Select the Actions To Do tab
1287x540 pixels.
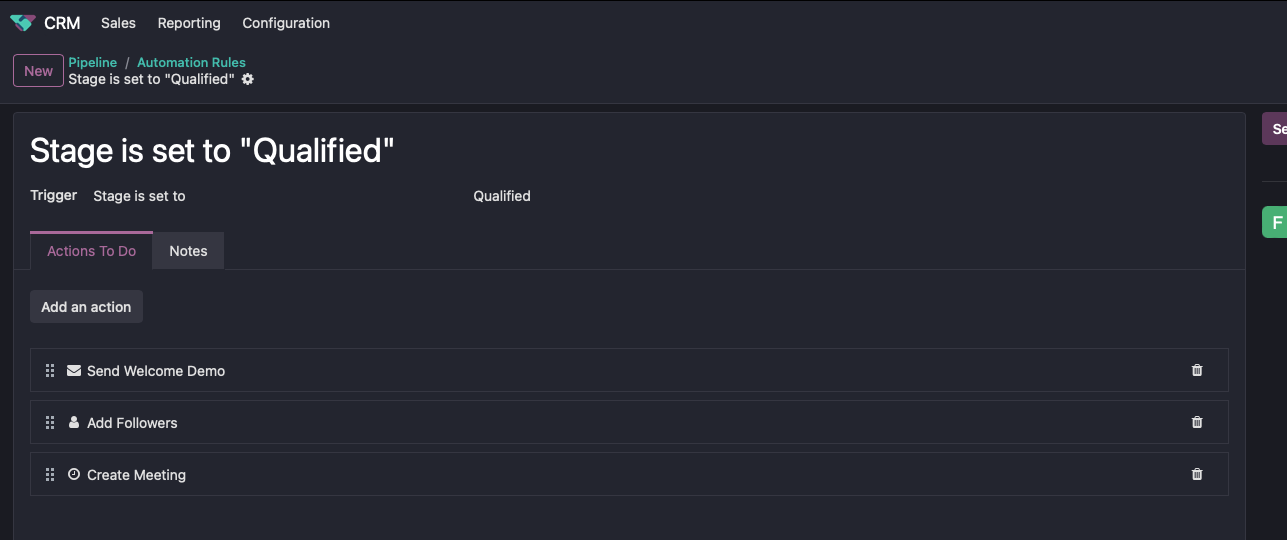tap(91, 251)
